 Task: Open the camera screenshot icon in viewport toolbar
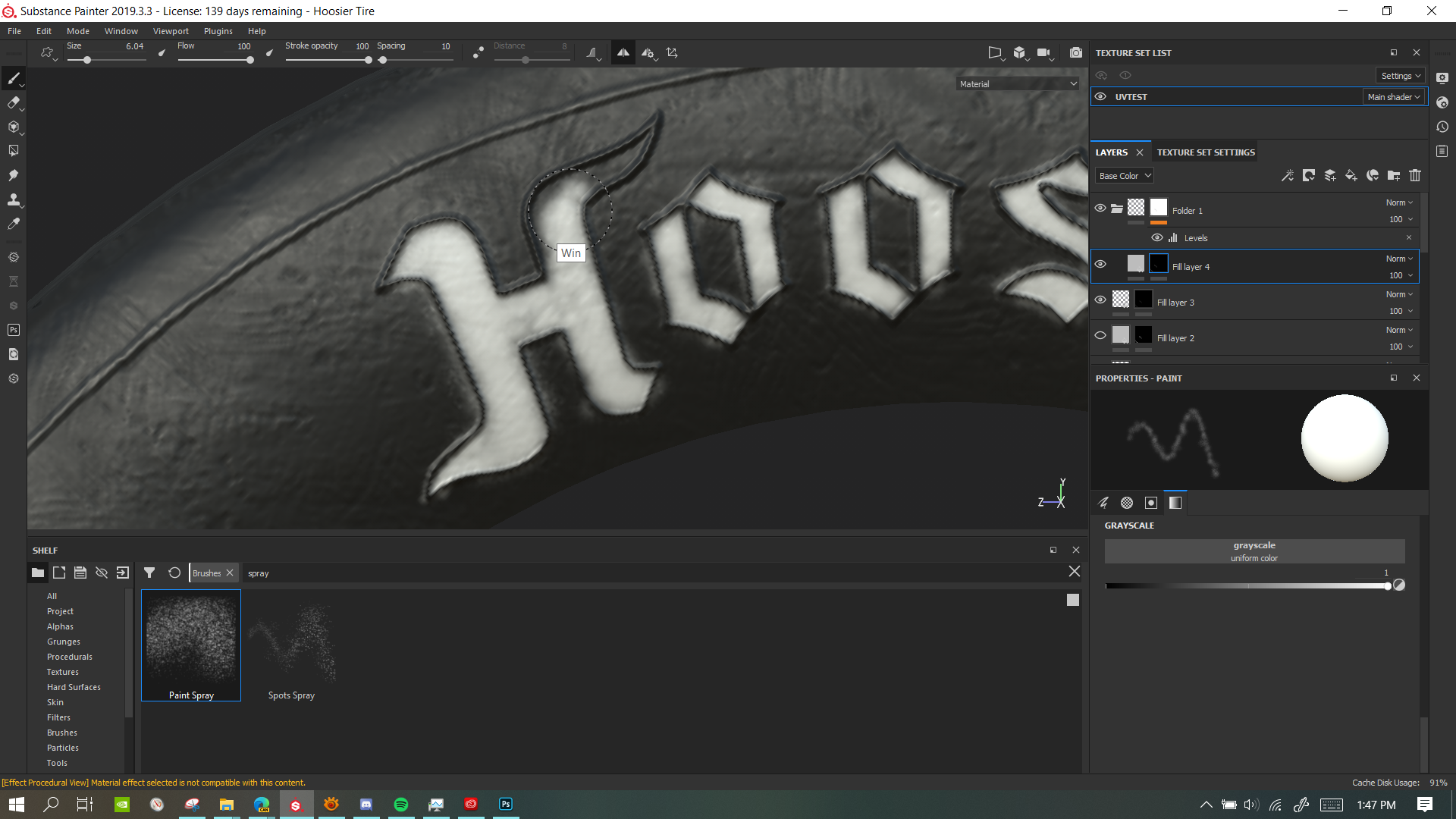[1075, 53]
